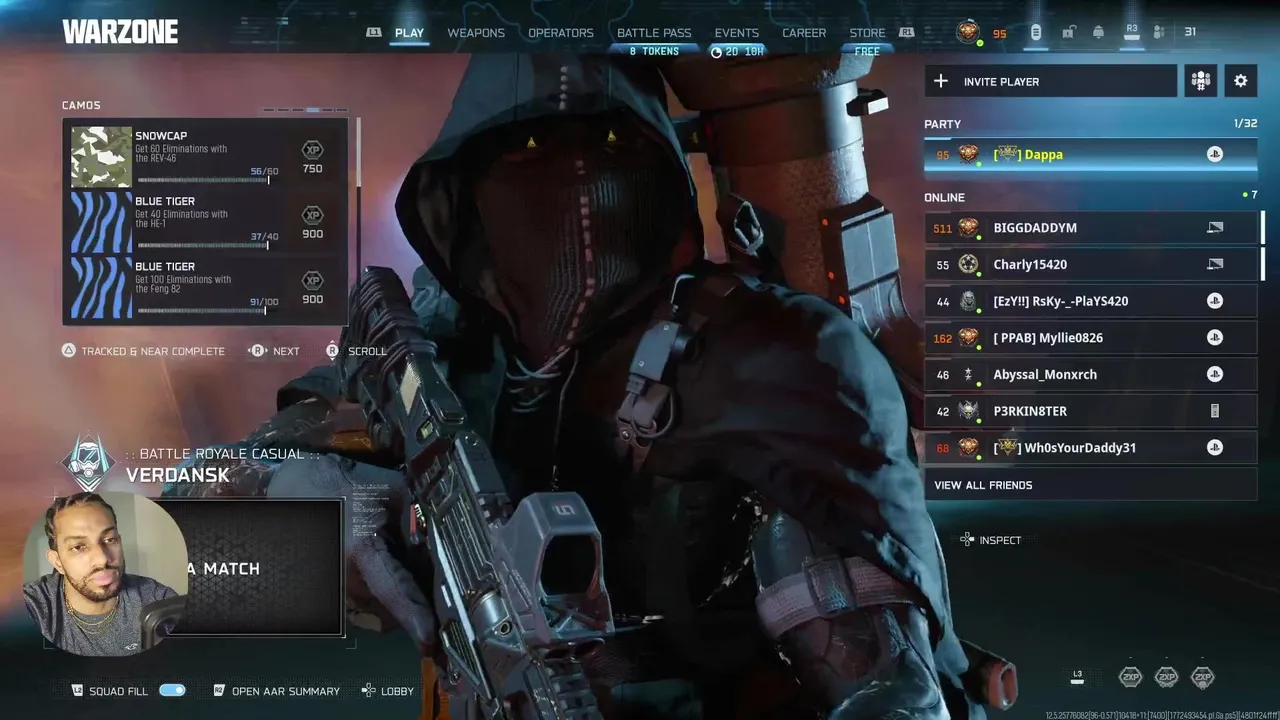This screenshot has height=720, width=1280.
Task: Open the menu capsule icon in top bar
Action: coord(1036,32)
